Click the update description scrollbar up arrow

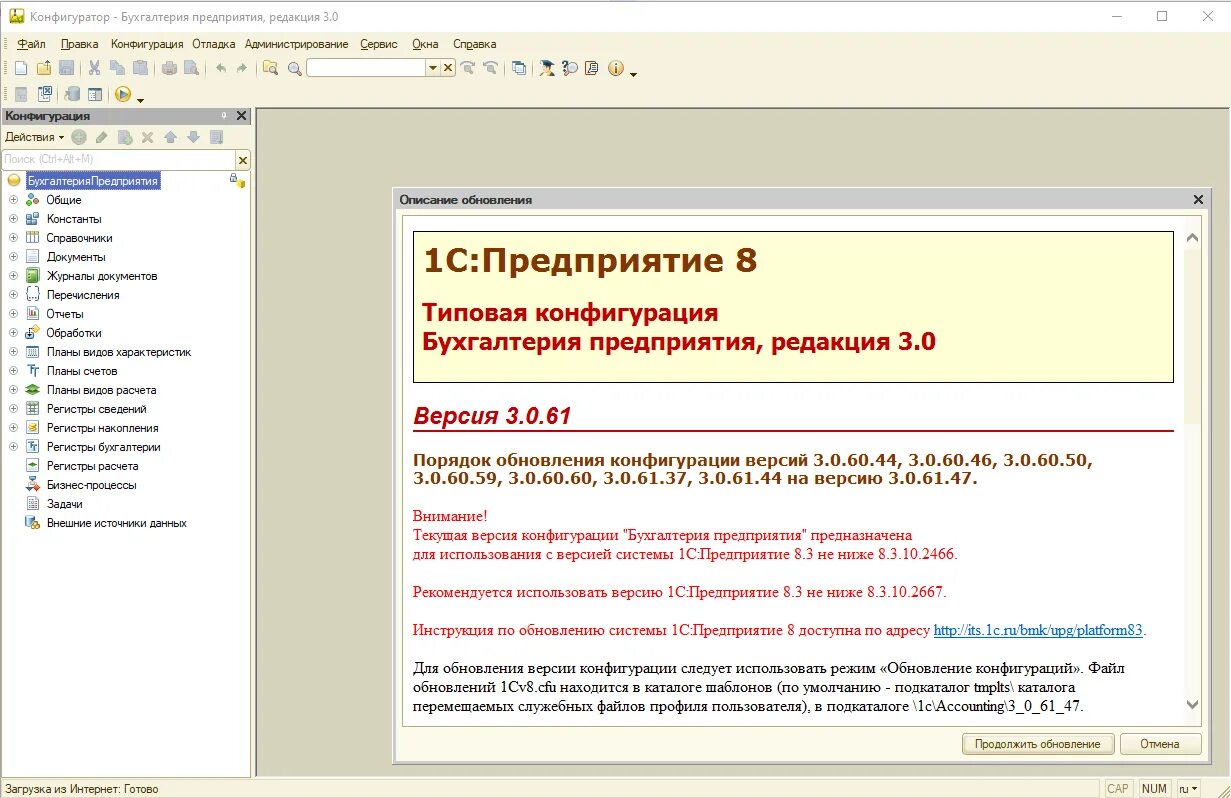(x=1192, y=238)
